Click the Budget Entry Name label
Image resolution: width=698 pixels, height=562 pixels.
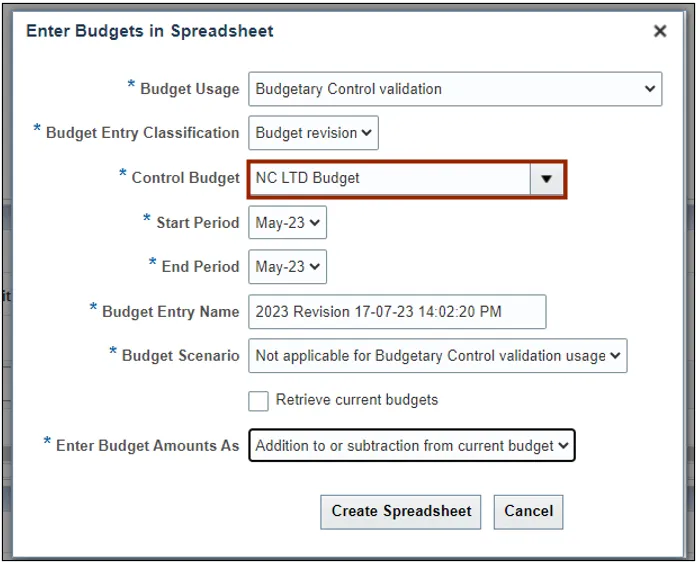[170, 312]
